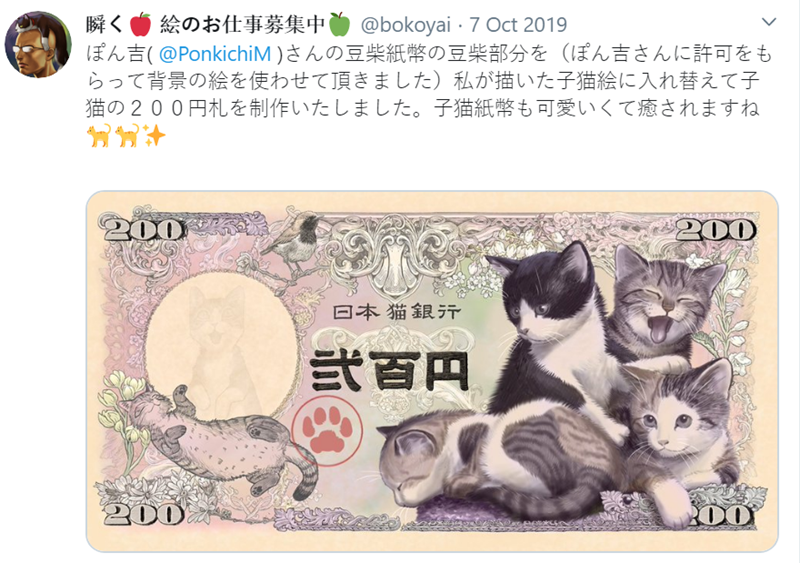Click the sparkles emoji after cat emojis
This screenshot has width=800, height=563.
[x=155, y=135]
